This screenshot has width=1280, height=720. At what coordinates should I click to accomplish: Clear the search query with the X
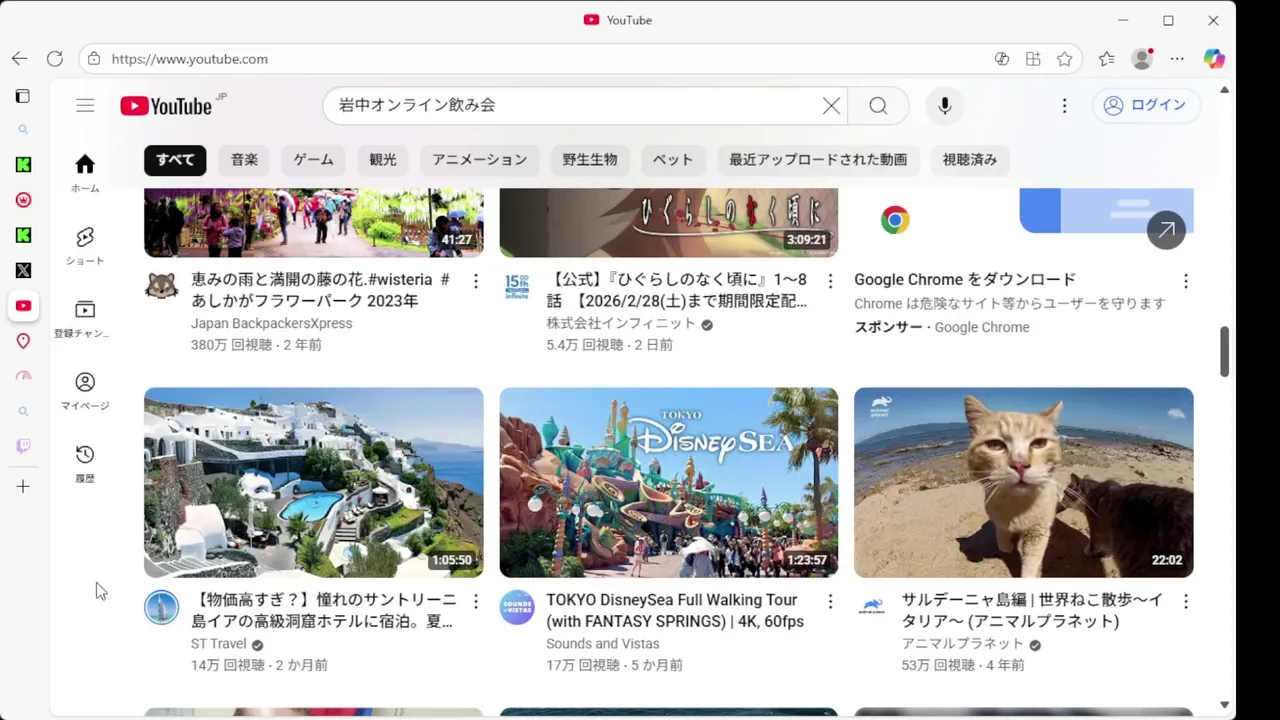point(831,105)
